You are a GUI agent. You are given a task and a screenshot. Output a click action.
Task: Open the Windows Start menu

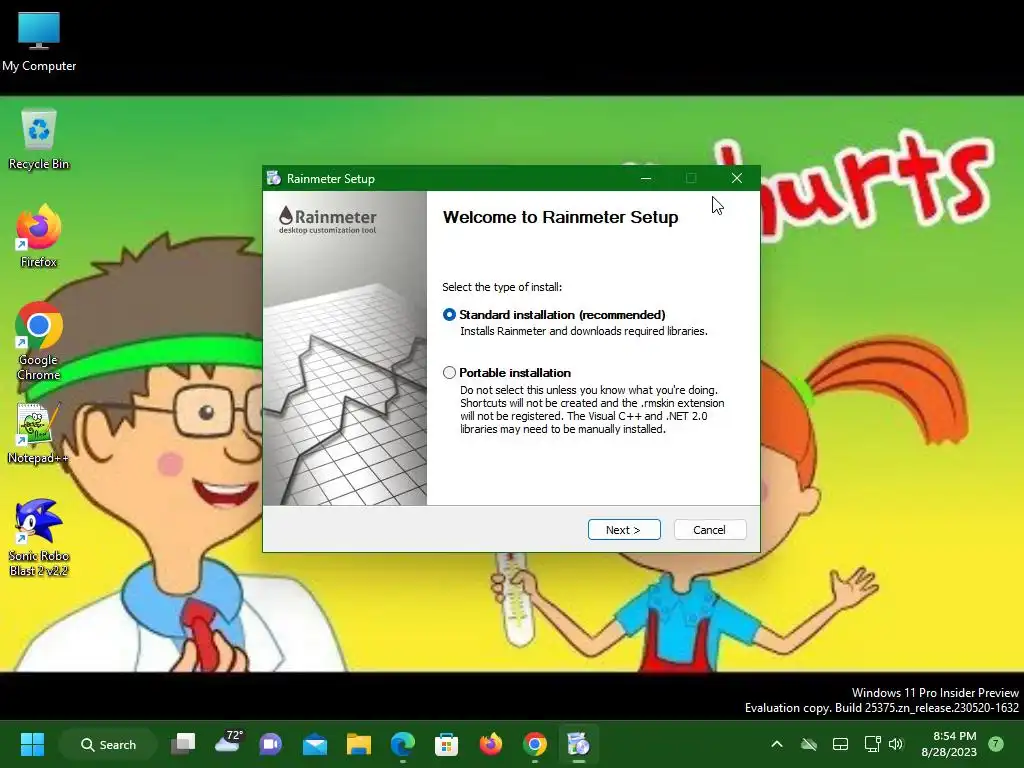click(32, 744)
